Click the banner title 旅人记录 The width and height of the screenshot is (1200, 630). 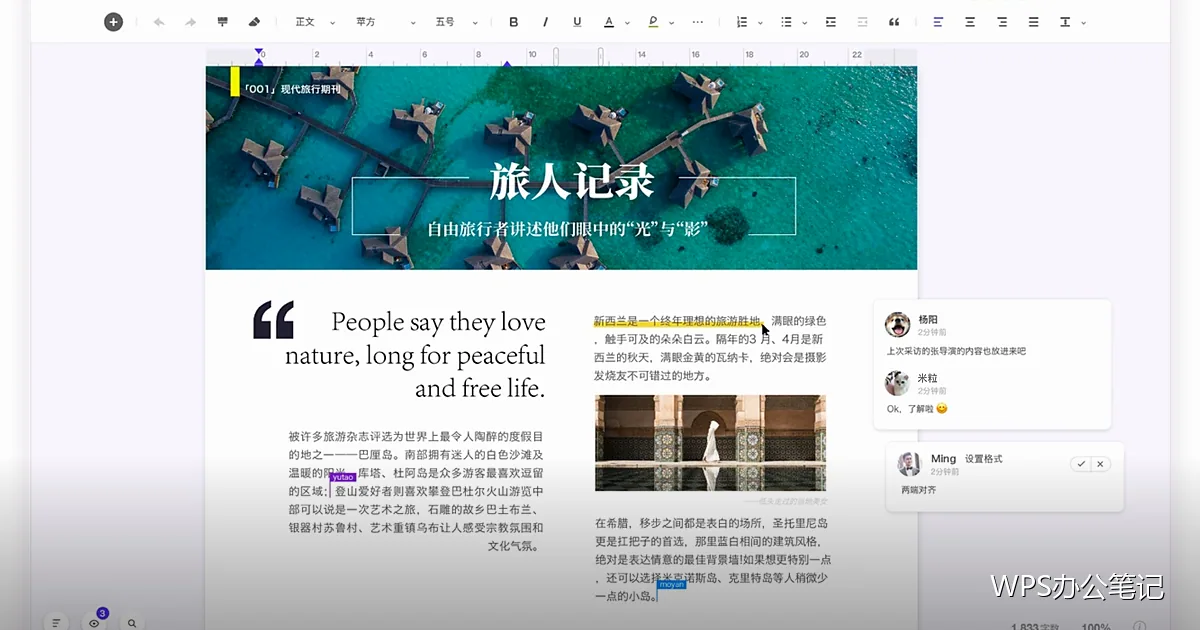[572, 182]
